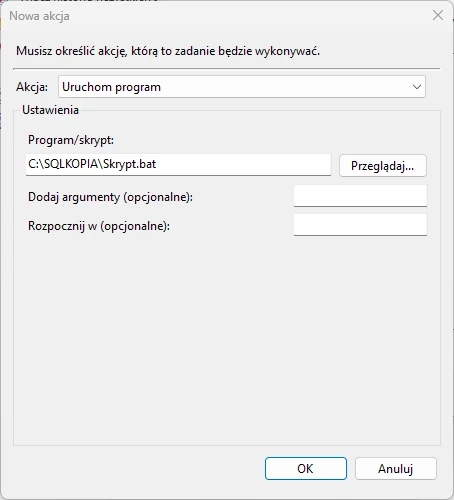Click the Program/skrypt label
This screenshot has width=454, height=500.
[71, 140]
